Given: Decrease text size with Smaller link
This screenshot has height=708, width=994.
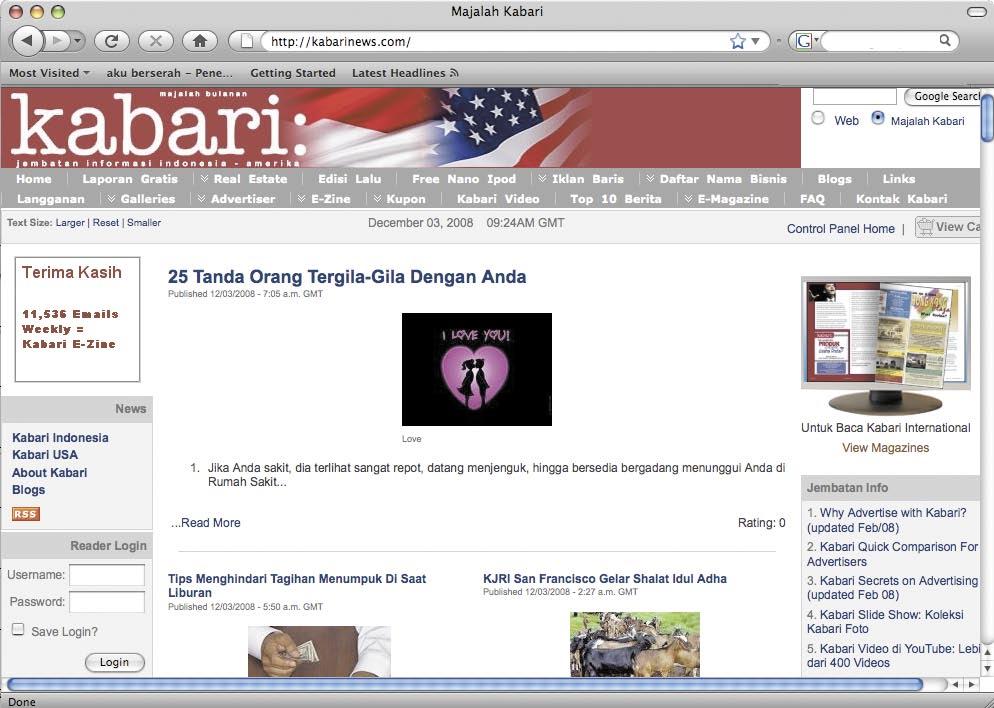Looking at the screenshot, I should [x=144, y=222].
